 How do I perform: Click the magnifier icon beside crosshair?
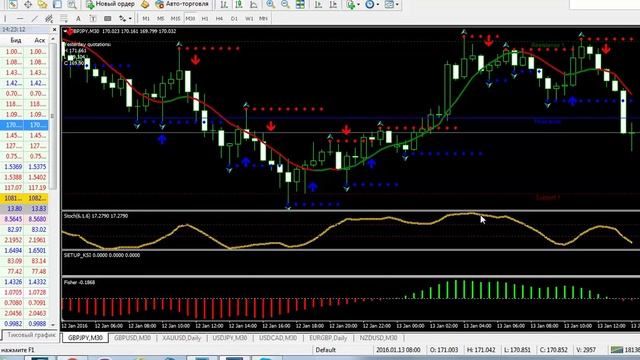tap(72, 4)
